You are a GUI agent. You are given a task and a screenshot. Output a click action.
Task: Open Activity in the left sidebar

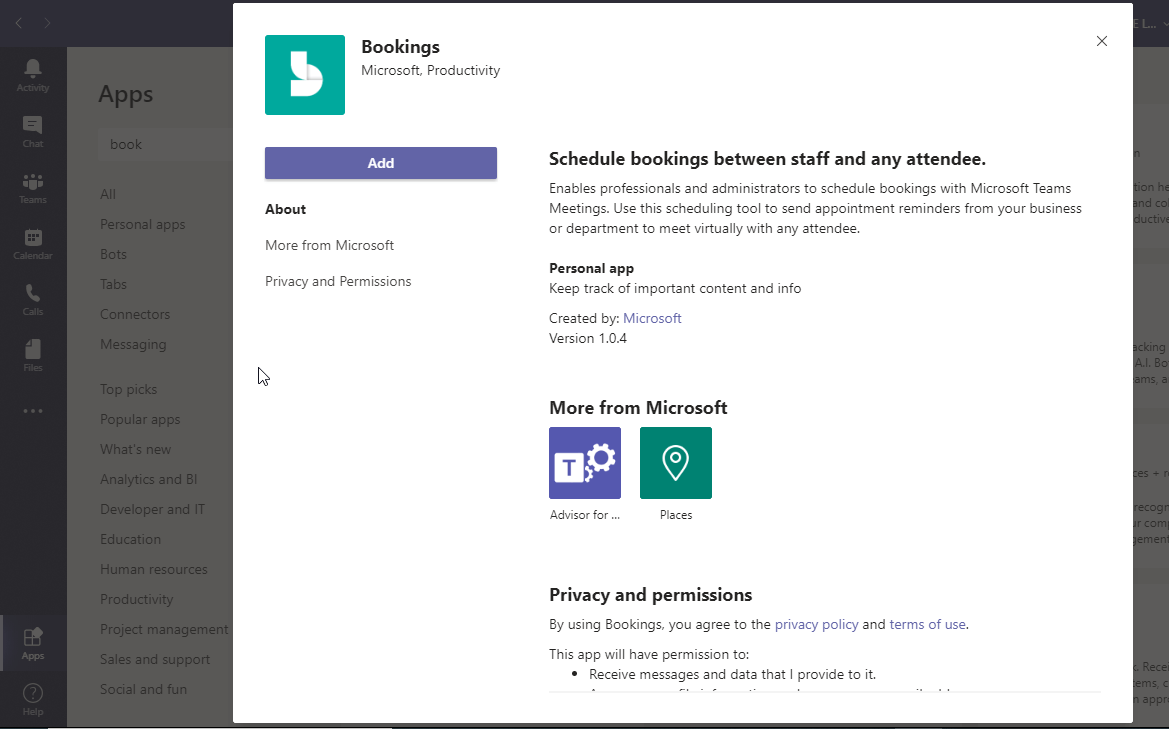tap(33, 75)
